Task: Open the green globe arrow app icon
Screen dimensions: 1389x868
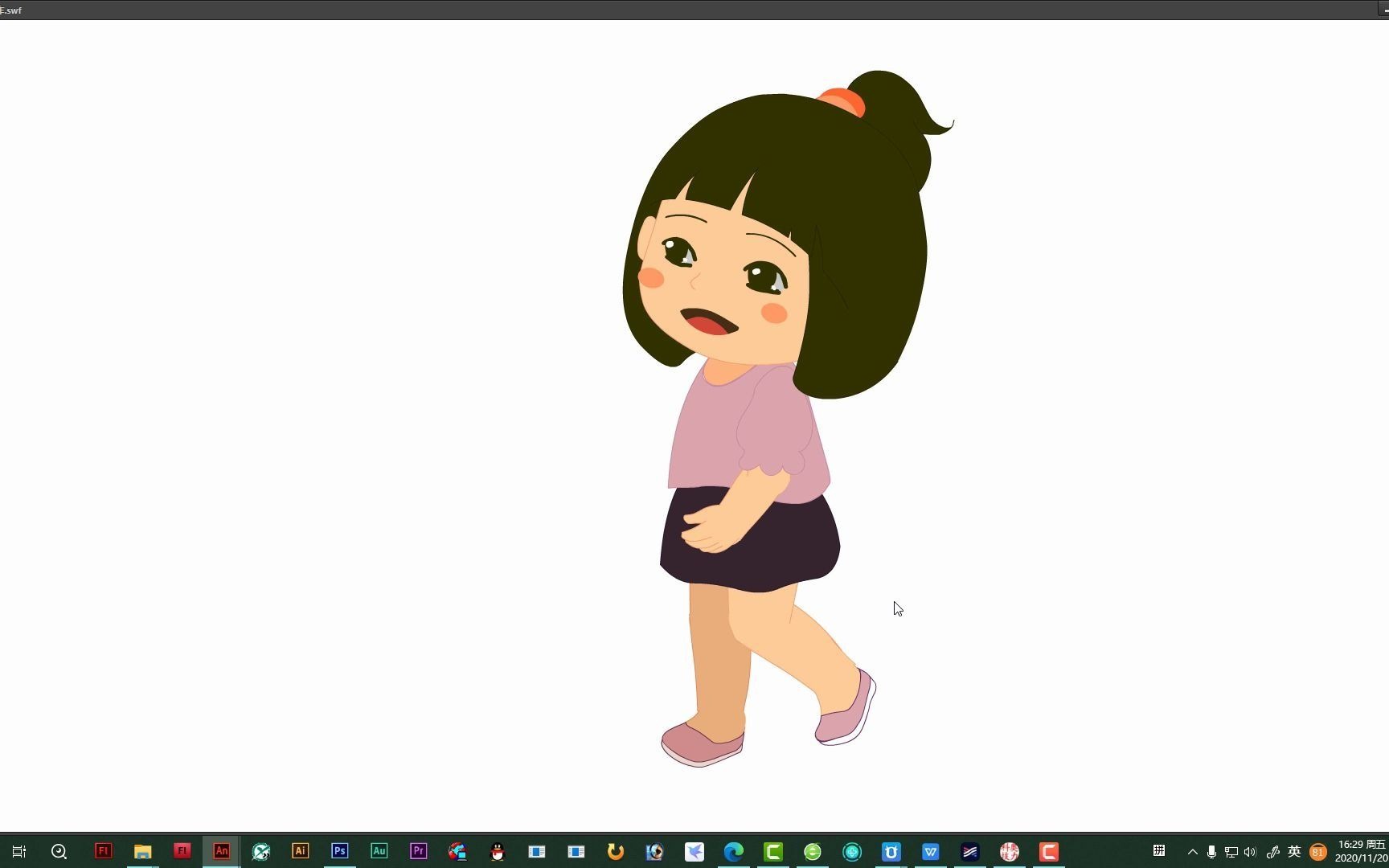Action: (260, 851)
